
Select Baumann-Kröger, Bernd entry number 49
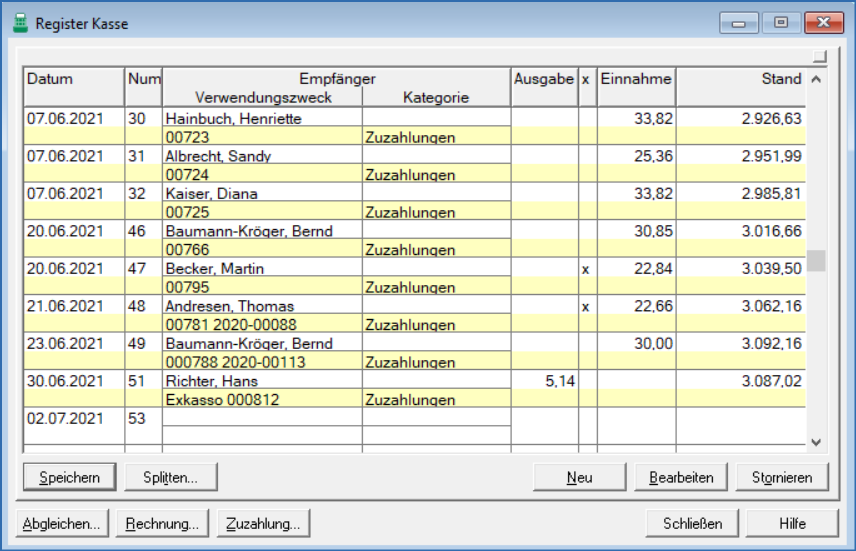click(x=262, y=343)
